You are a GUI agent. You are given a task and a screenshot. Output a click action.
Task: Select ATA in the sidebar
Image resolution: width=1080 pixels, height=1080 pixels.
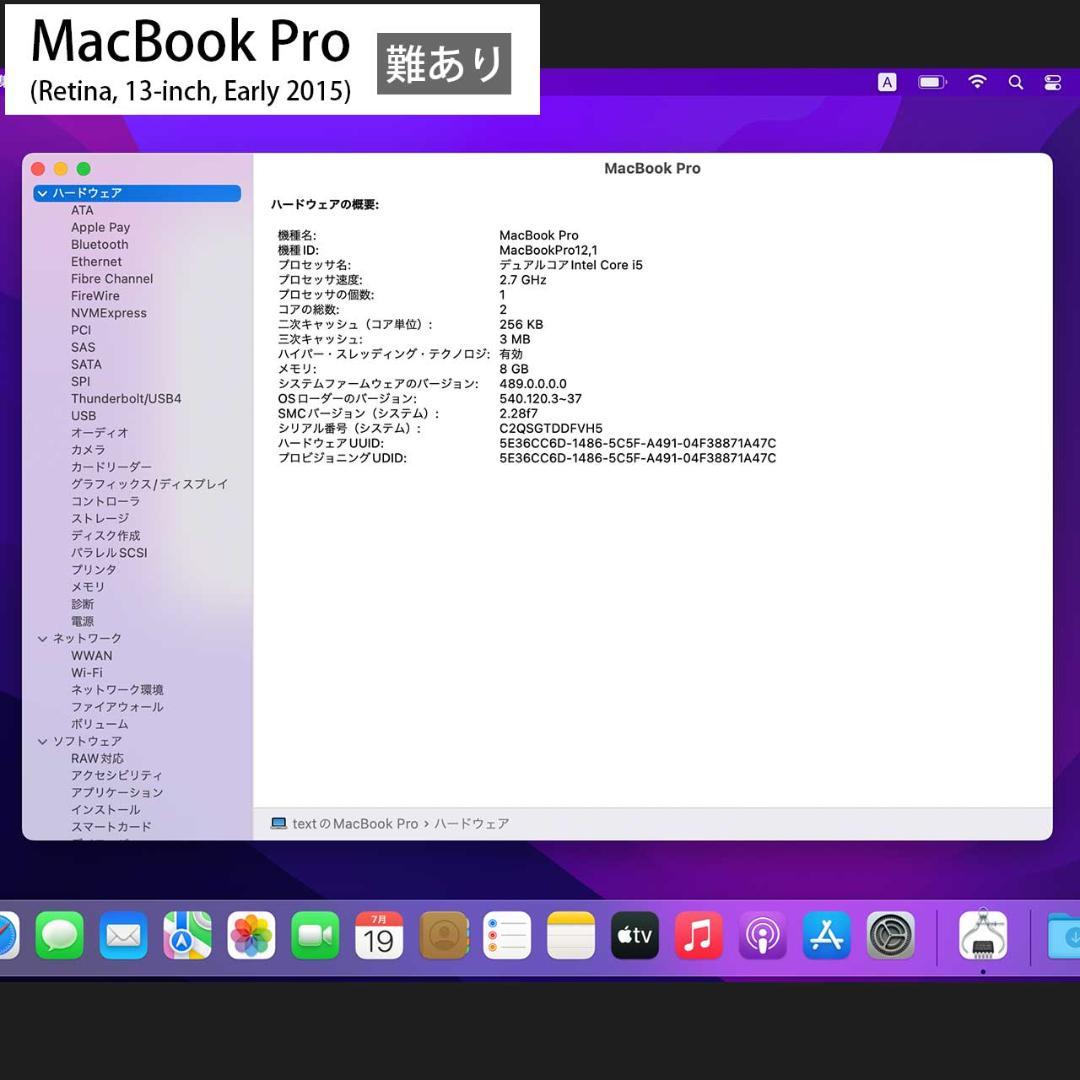(82, 210)
